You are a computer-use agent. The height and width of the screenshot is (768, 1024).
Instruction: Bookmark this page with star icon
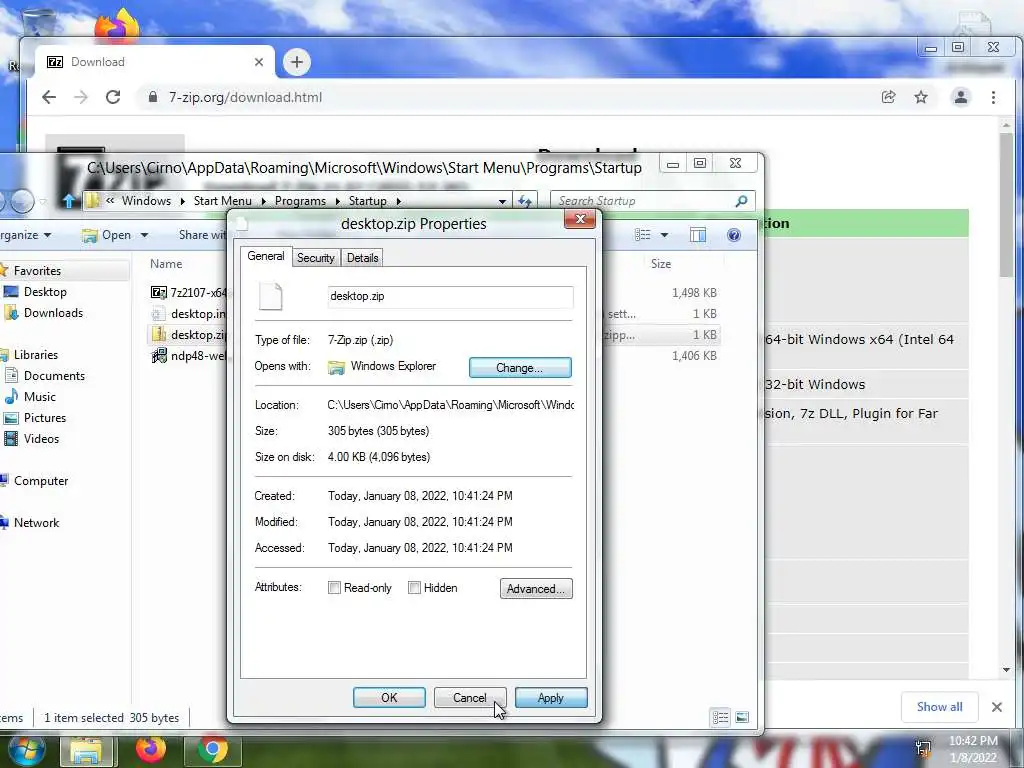[x=921, y=97]
